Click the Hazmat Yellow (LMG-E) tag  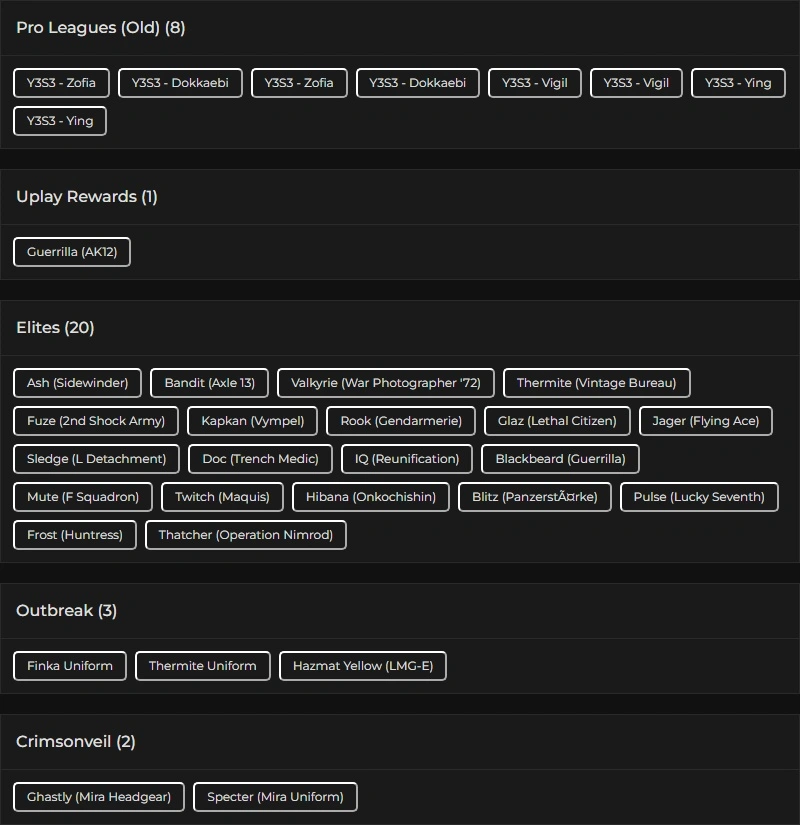tap(363, 666)
